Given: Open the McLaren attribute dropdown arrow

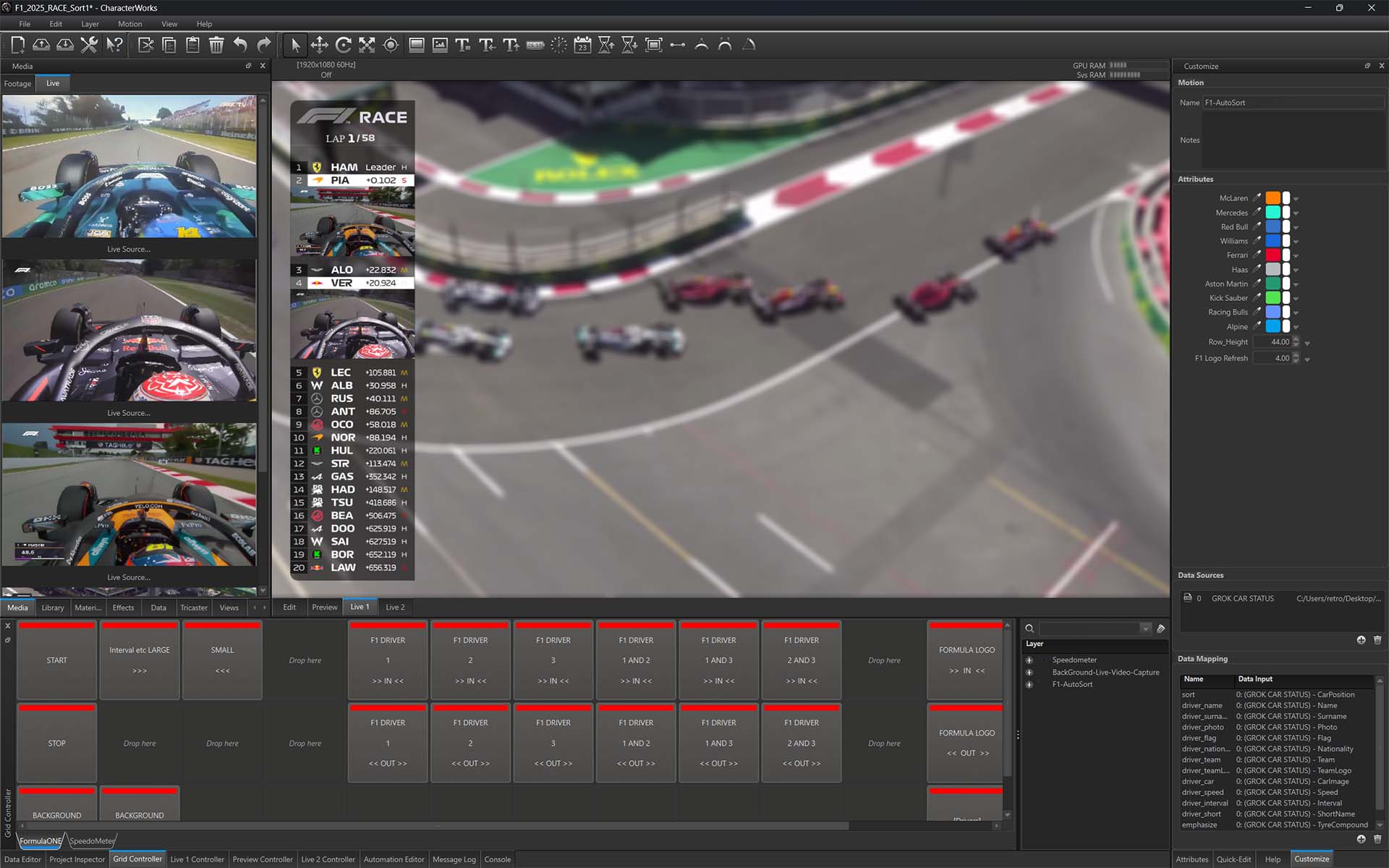Looking at the screenshot, I should (x=1296, y=199).
